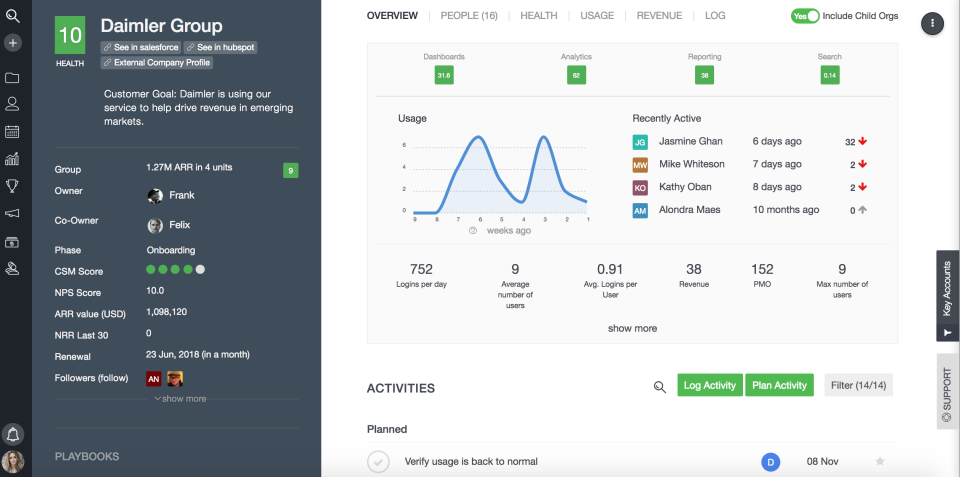This screenshot has height=477, width=960.
Task: Click Alondra Maes' AM avatar
Action: coord(640,211)
